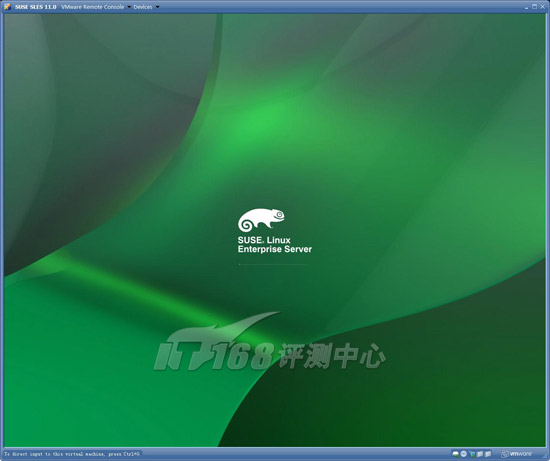Click the "SUSE SLES 11.0" window title text
The height and width of the screenshot is (461, 550).
point(35,7)
